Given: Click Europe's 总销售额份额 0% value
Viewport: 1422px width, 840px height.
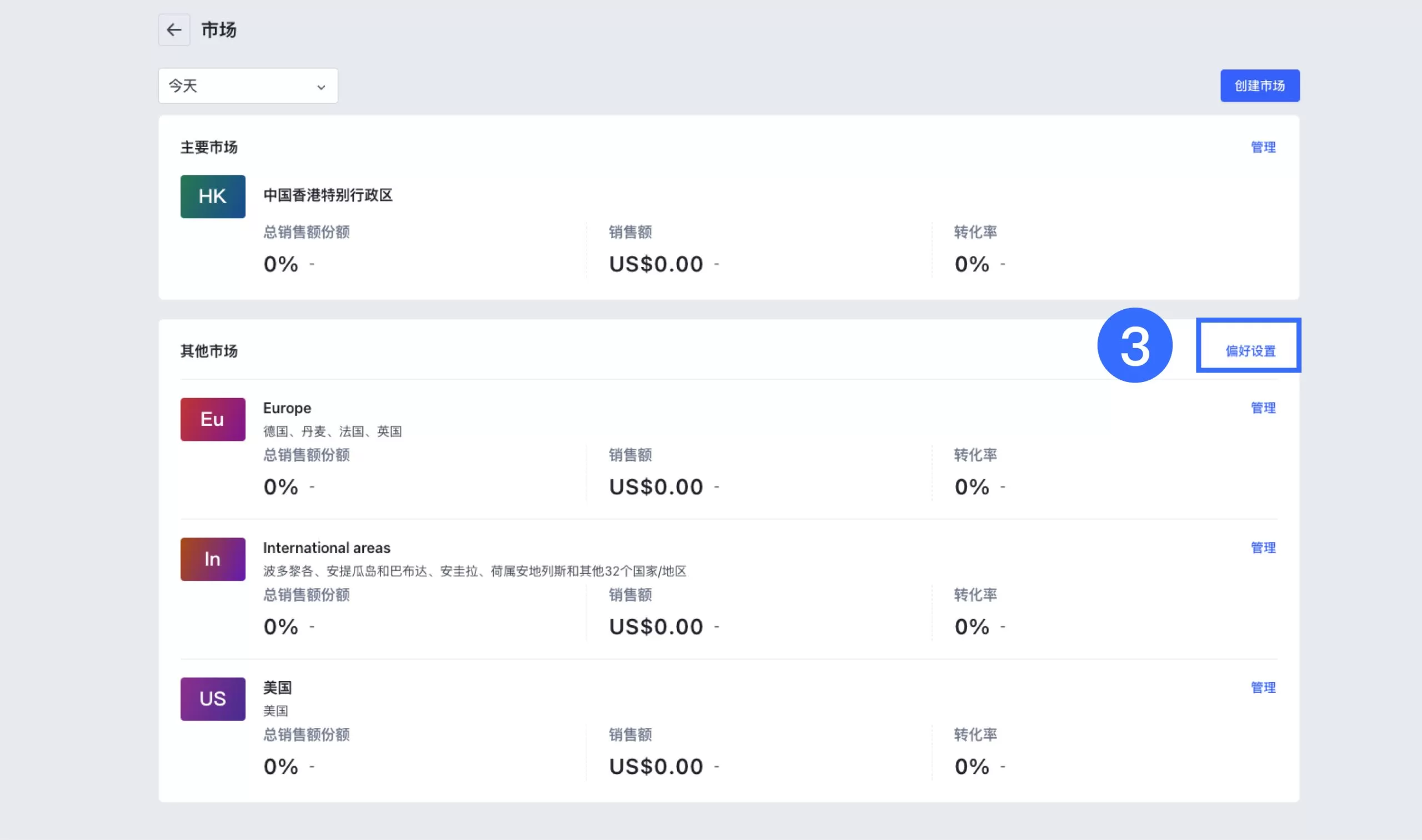Looking at the screenshot, I should (x=281, y=486).
